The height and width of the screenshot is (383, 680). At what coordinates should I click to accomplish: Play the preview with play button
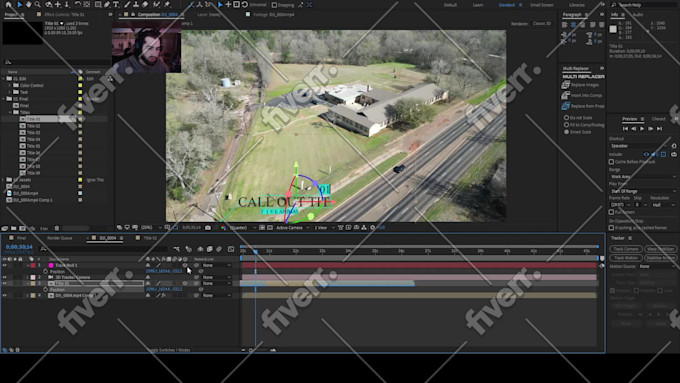642,128
